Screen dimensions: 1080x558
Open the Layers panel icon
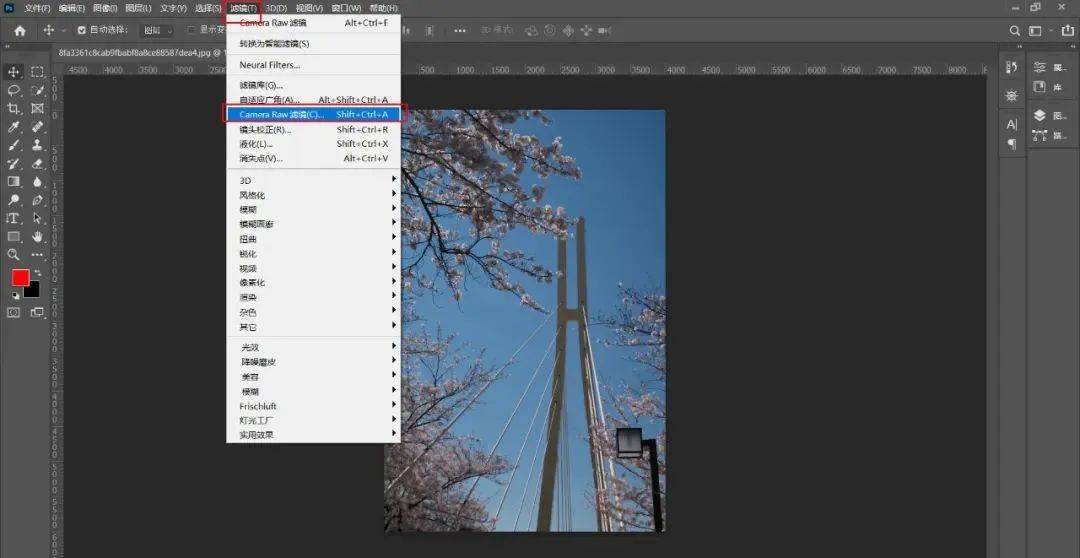tap(1039, 116)
